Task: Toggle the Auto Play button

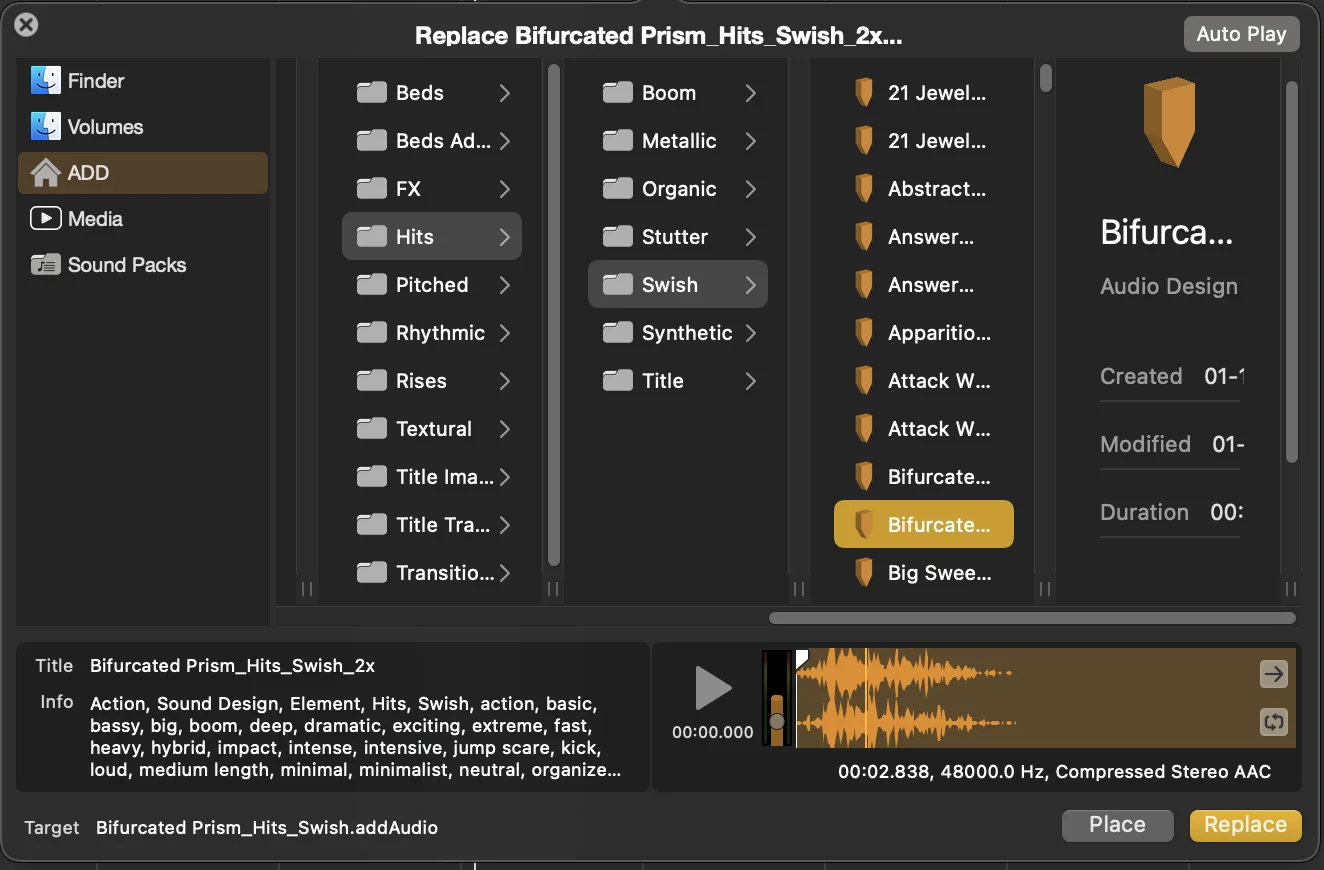Action: (1241, 34)
